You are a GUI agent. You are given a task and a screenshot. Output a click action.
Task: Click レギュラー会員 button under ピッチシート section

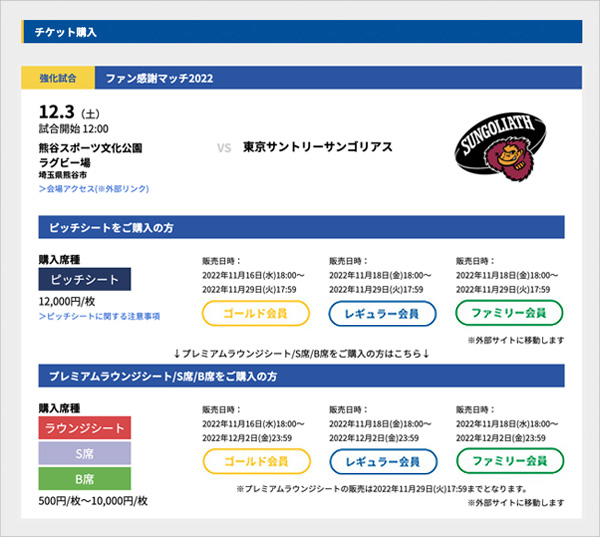(382, 313)
